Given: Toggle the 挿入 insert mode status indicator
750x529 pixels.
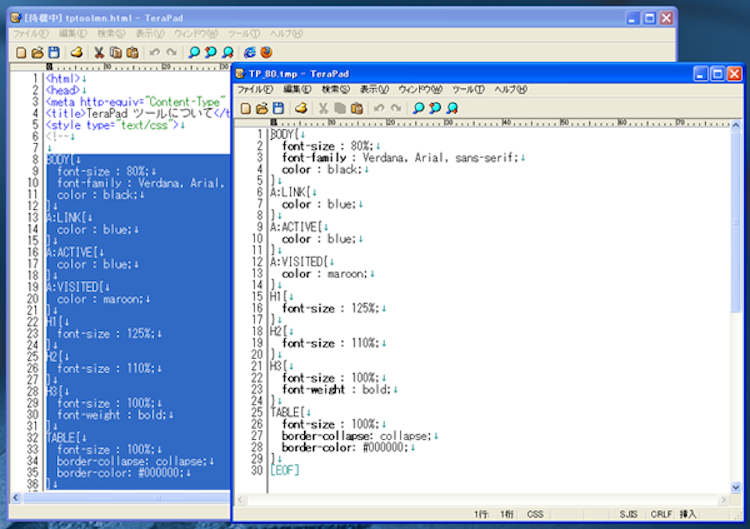Looking at the screenshot, I should 689,513.
